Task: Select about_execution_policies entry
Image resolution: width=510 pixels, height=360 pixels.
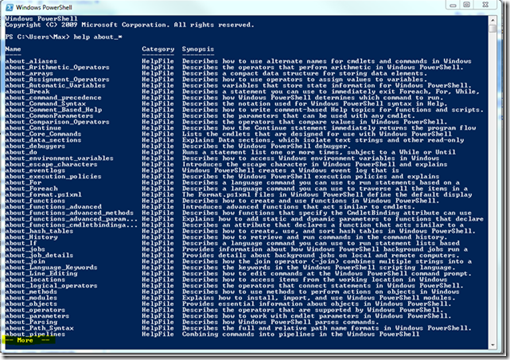Action: (x=53, y=176)
